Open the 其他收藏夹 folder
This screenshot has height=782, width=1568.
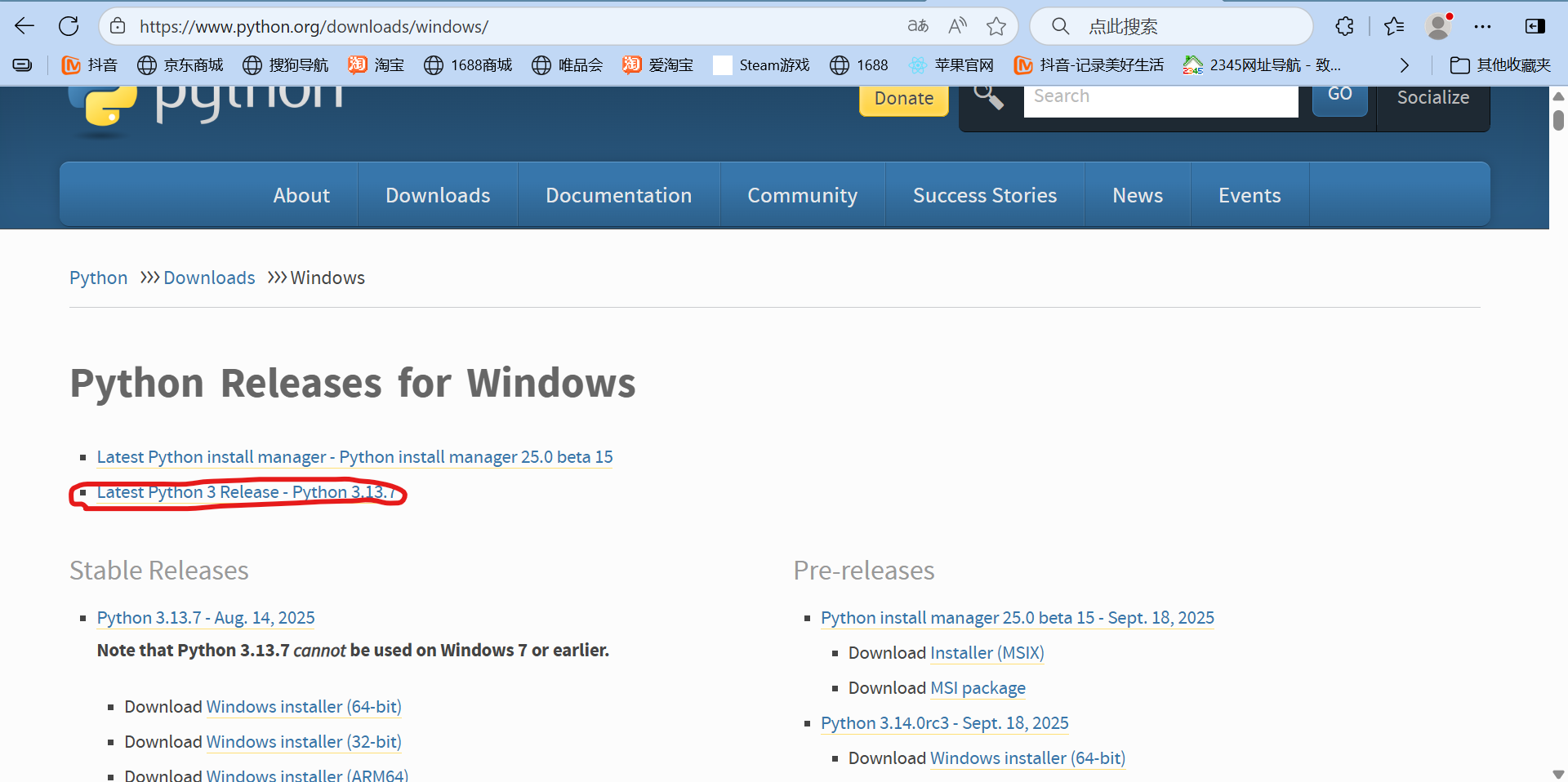point(1500,65)
